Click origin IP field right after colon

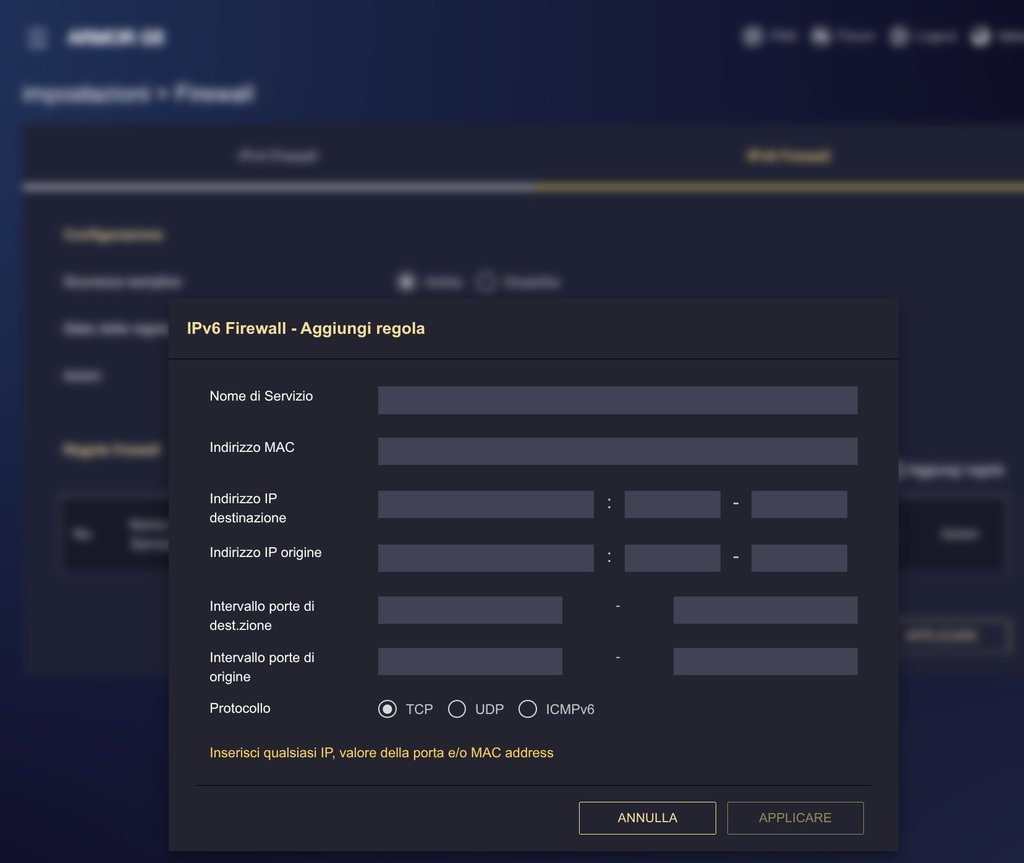click(672, 558)
